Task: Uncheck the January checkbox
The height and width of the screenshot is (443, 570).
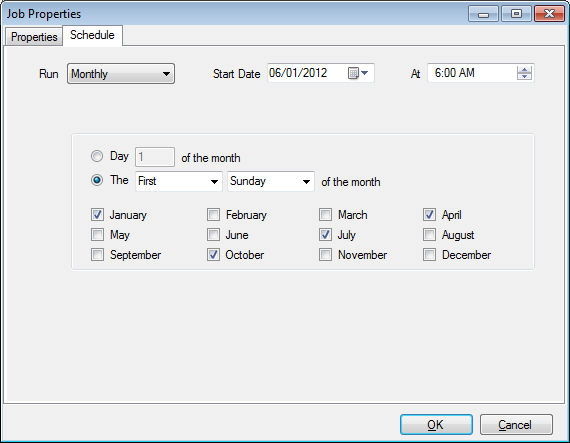Action: [97, 215]
